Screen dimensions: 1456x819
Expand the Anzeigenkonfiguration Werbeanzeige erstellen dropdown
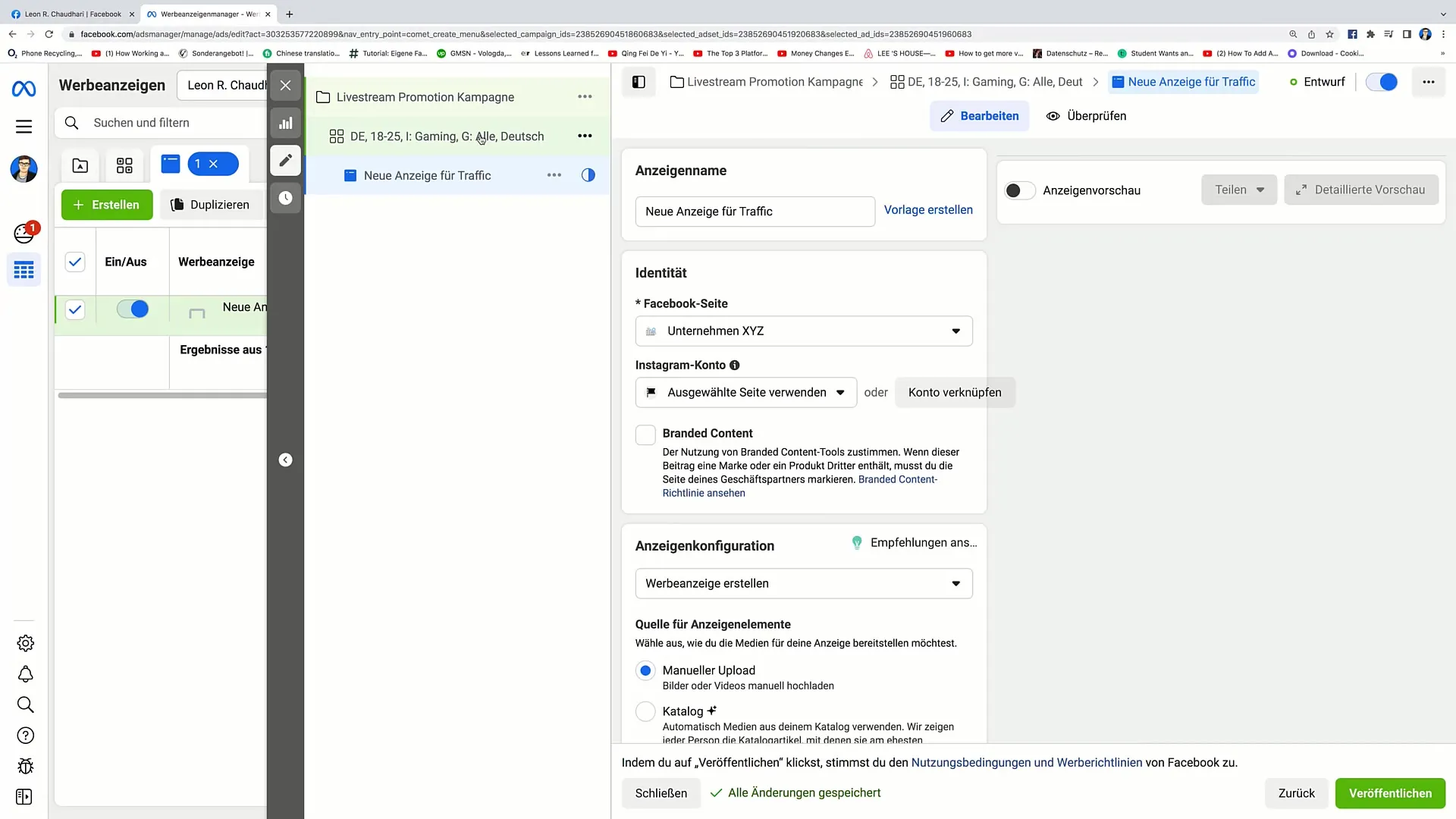coord(955,583)
